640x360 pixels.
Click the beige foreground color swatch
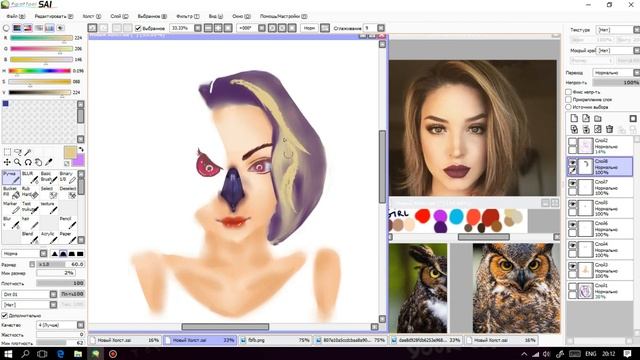[x=70, y=152]
